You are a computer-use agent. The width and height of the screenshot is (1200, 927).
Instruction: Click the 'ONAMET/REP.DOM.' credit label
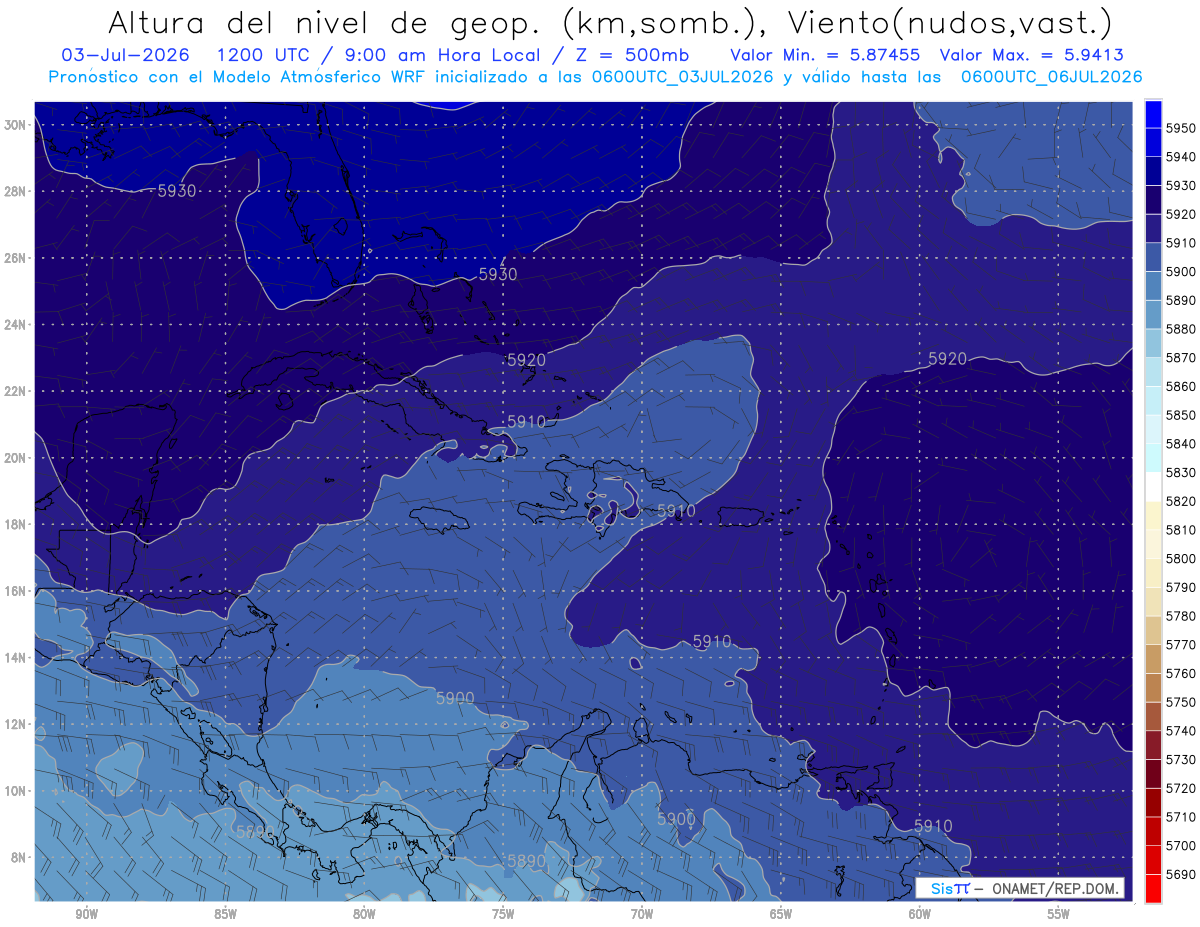coord(1056,888)
